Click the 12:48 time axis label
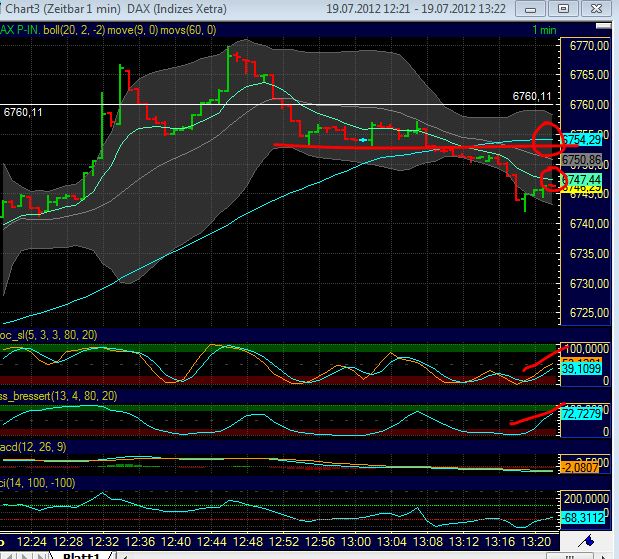This screenshot has height=559, width=619. point(248,542)
